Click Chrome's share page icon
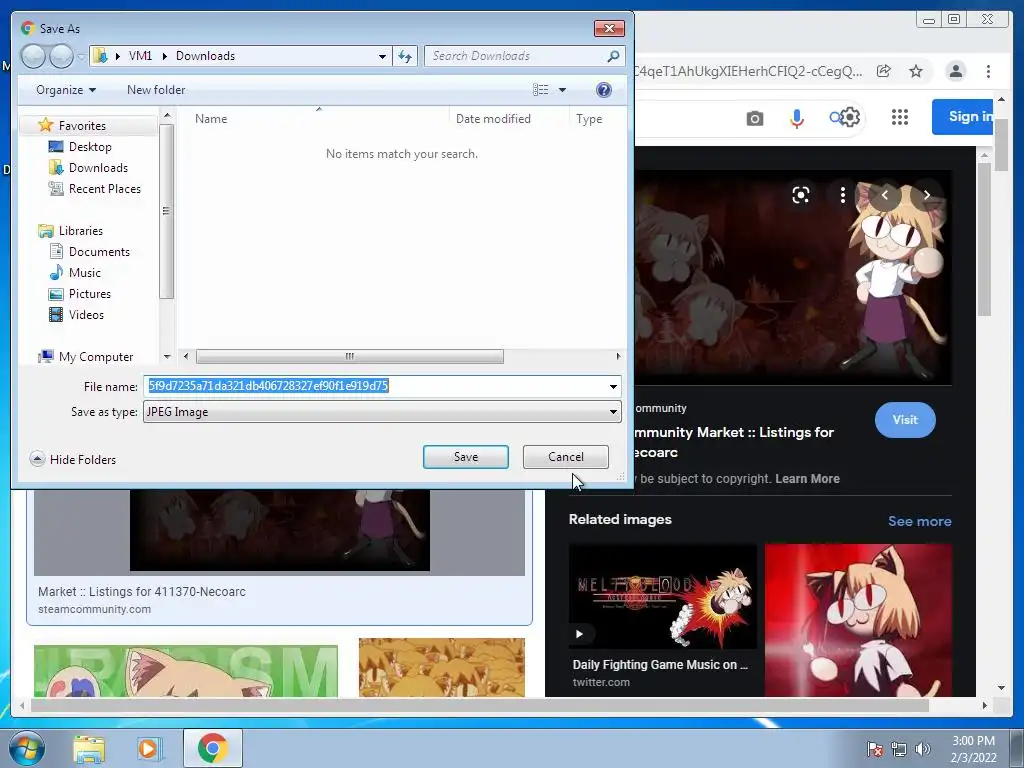 [883, 71]
